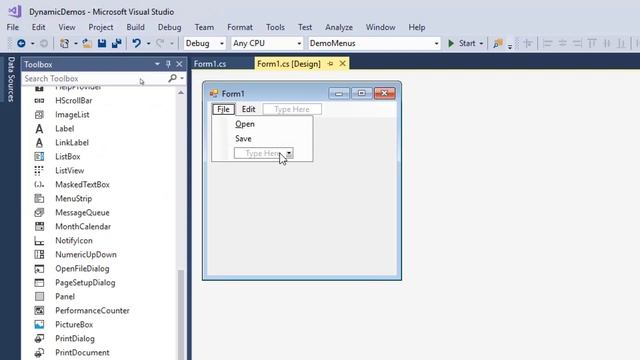Click the Navigate Forward toolbar icon
Screen dimensions: 640x360
point(44,43)
